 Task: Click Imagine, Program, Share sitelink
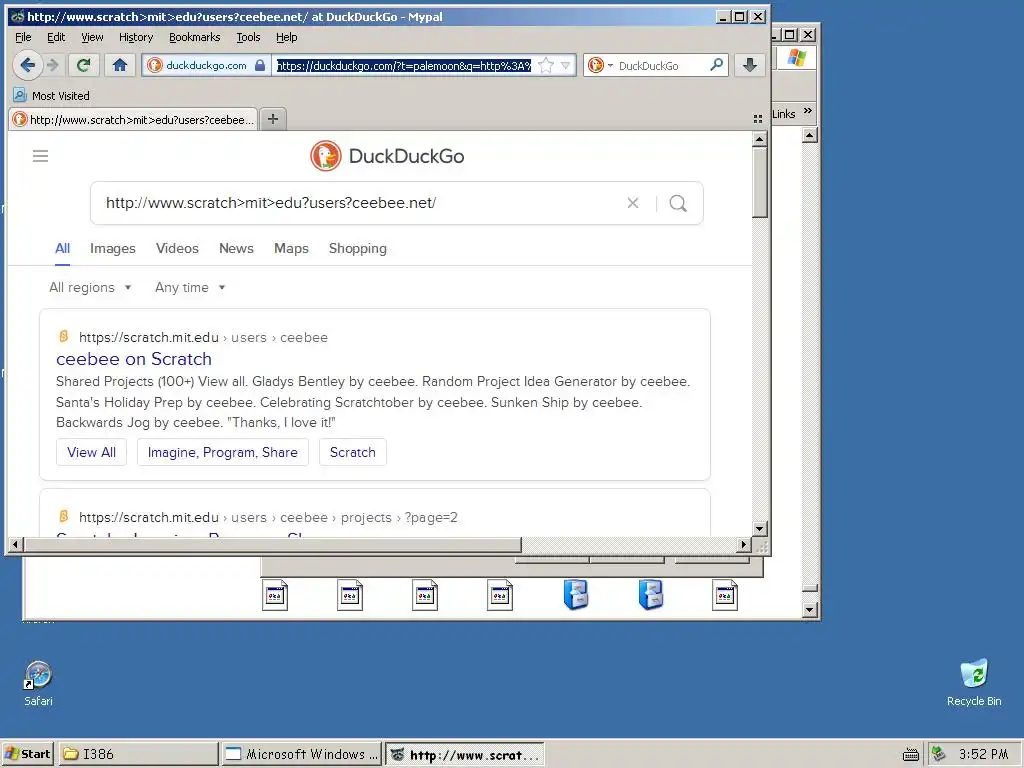click(223, 452)
